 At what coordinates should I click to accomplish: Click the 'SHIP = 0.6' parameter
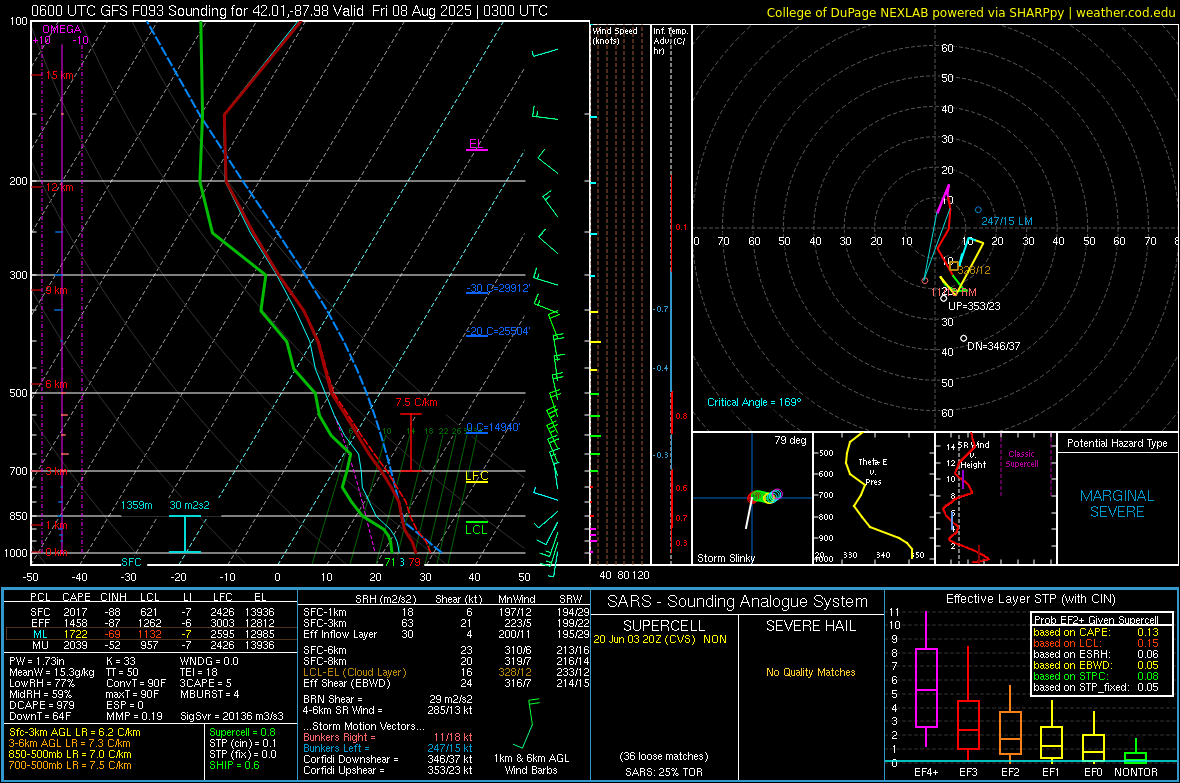(234, 765)
